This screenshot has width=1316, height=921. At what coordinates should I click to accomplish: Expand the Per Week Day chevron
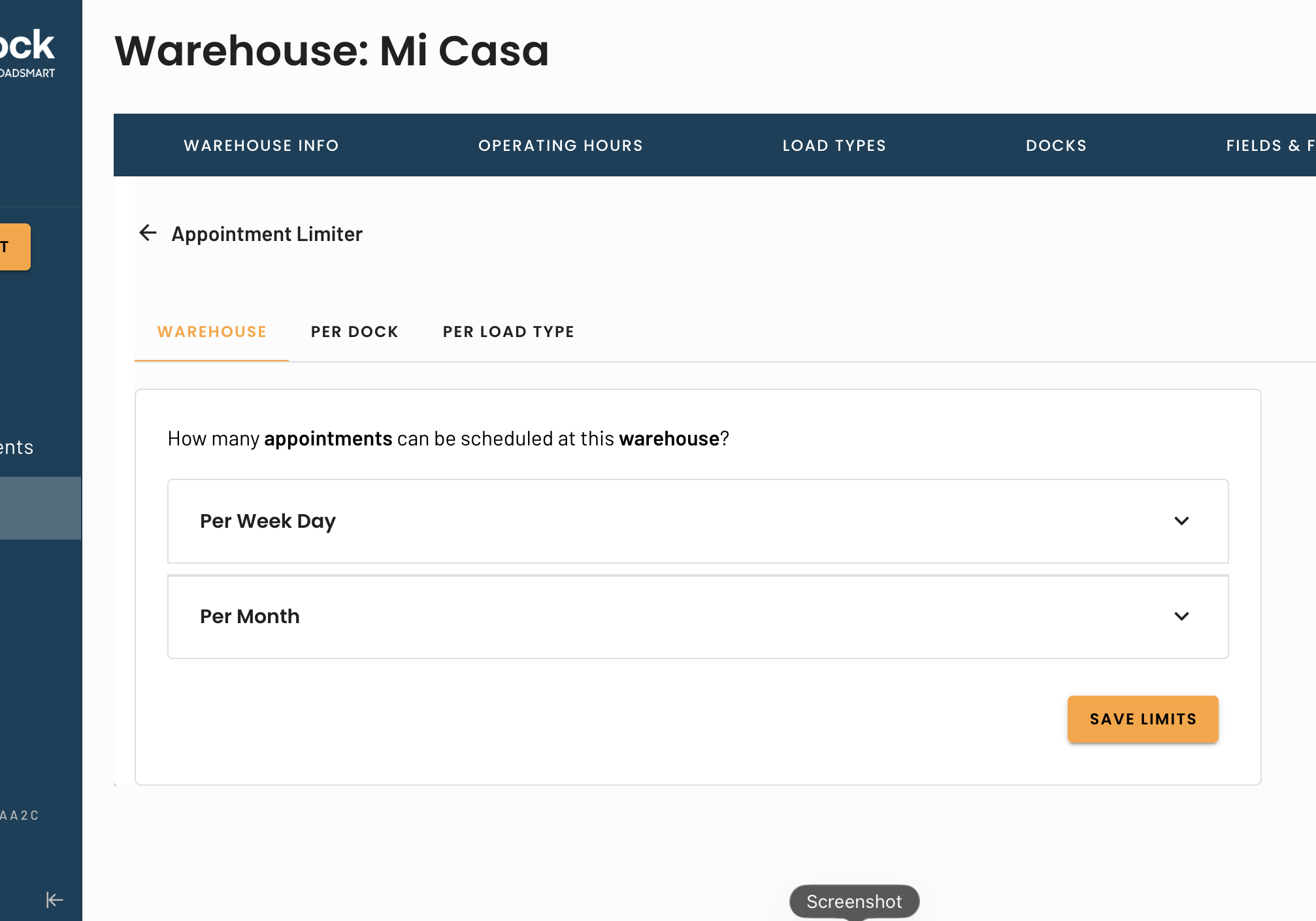(x=1181, y=521)
